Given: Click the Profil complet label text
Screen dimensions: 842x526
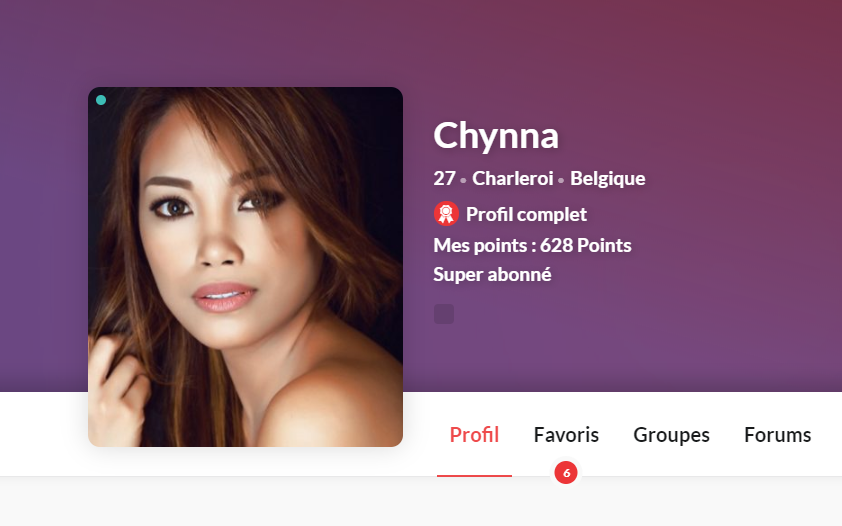Looking at the screenshot, I should (526, 214).
